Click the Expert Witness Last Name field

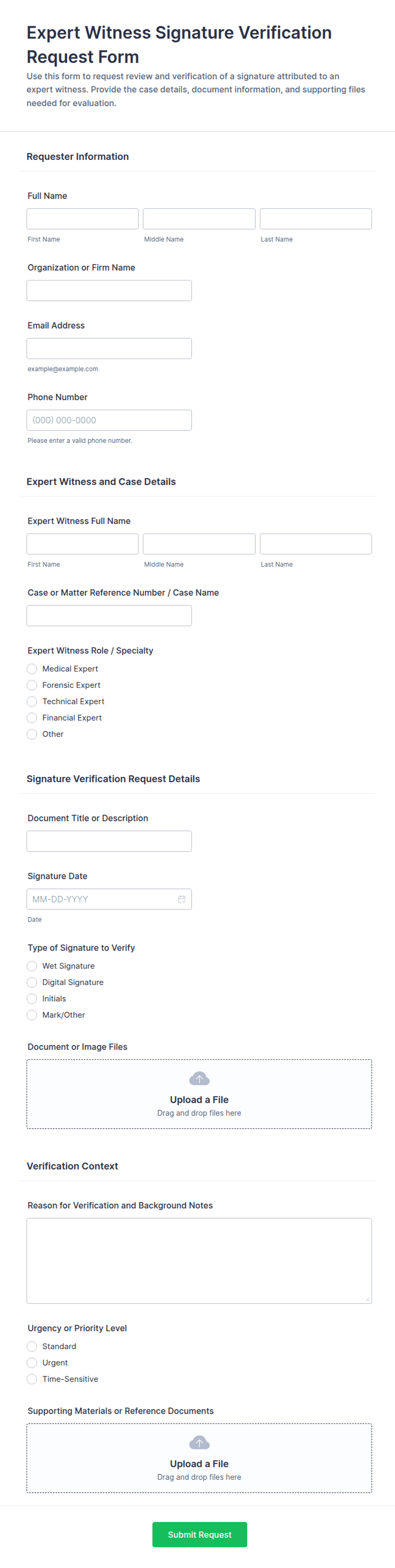pos(315,544)
